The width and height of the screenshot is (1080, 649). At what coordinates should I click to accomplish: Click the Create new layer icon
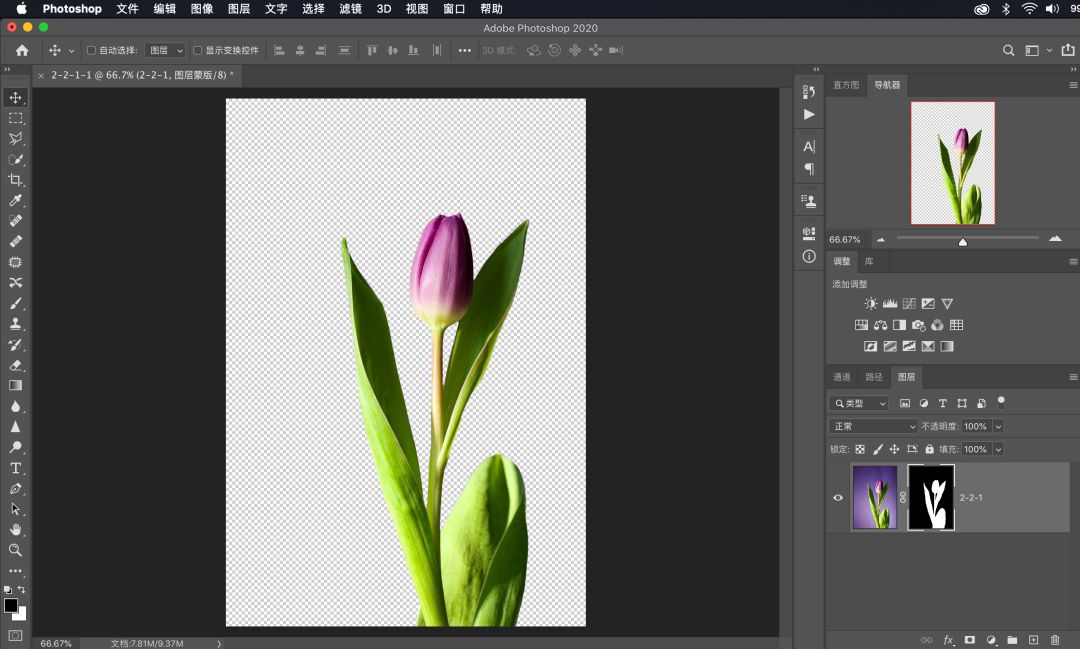1033,640
